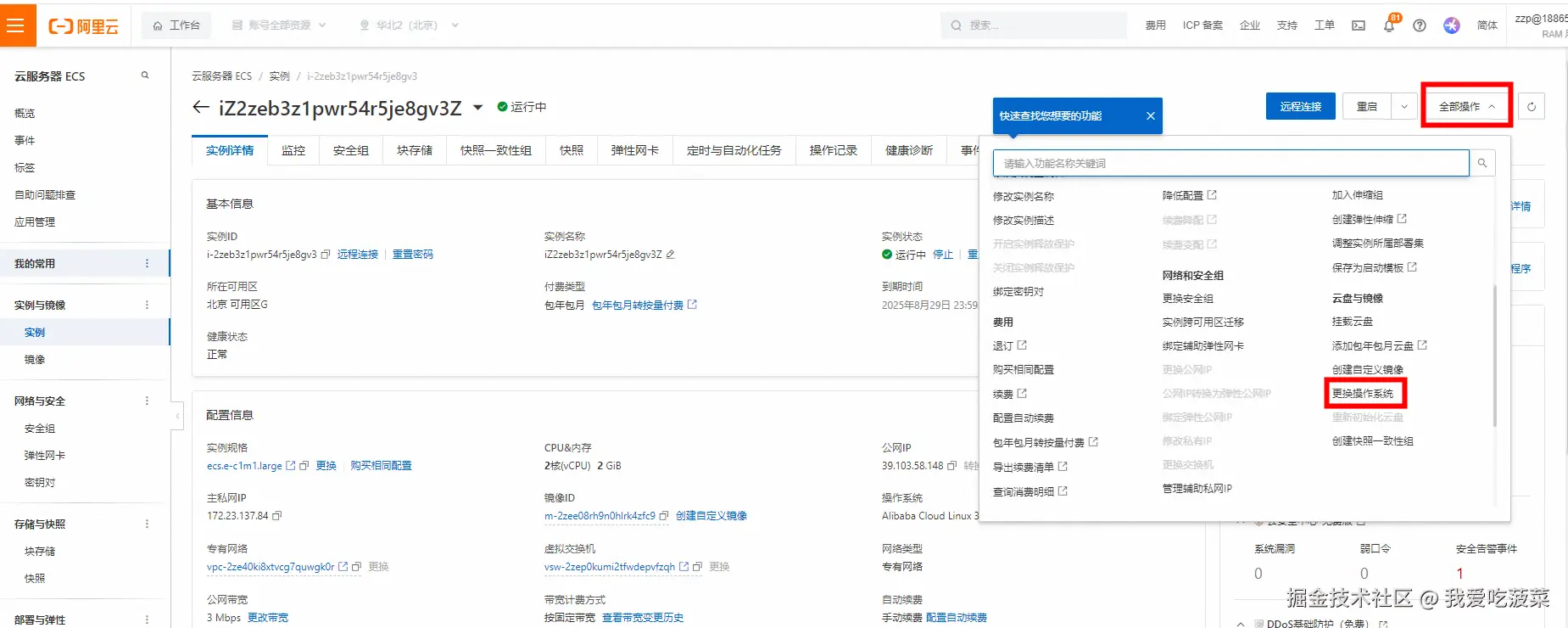Open Key Pairs item in sidebar
The height and width of the screenshot is (628, 1568).
coord(40,483)
